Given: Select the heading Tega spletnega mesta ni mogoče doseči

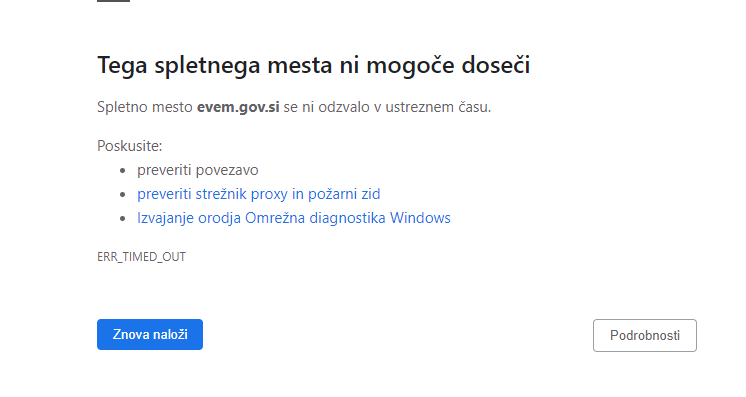Looking at the screenshot, I should 314,65.
